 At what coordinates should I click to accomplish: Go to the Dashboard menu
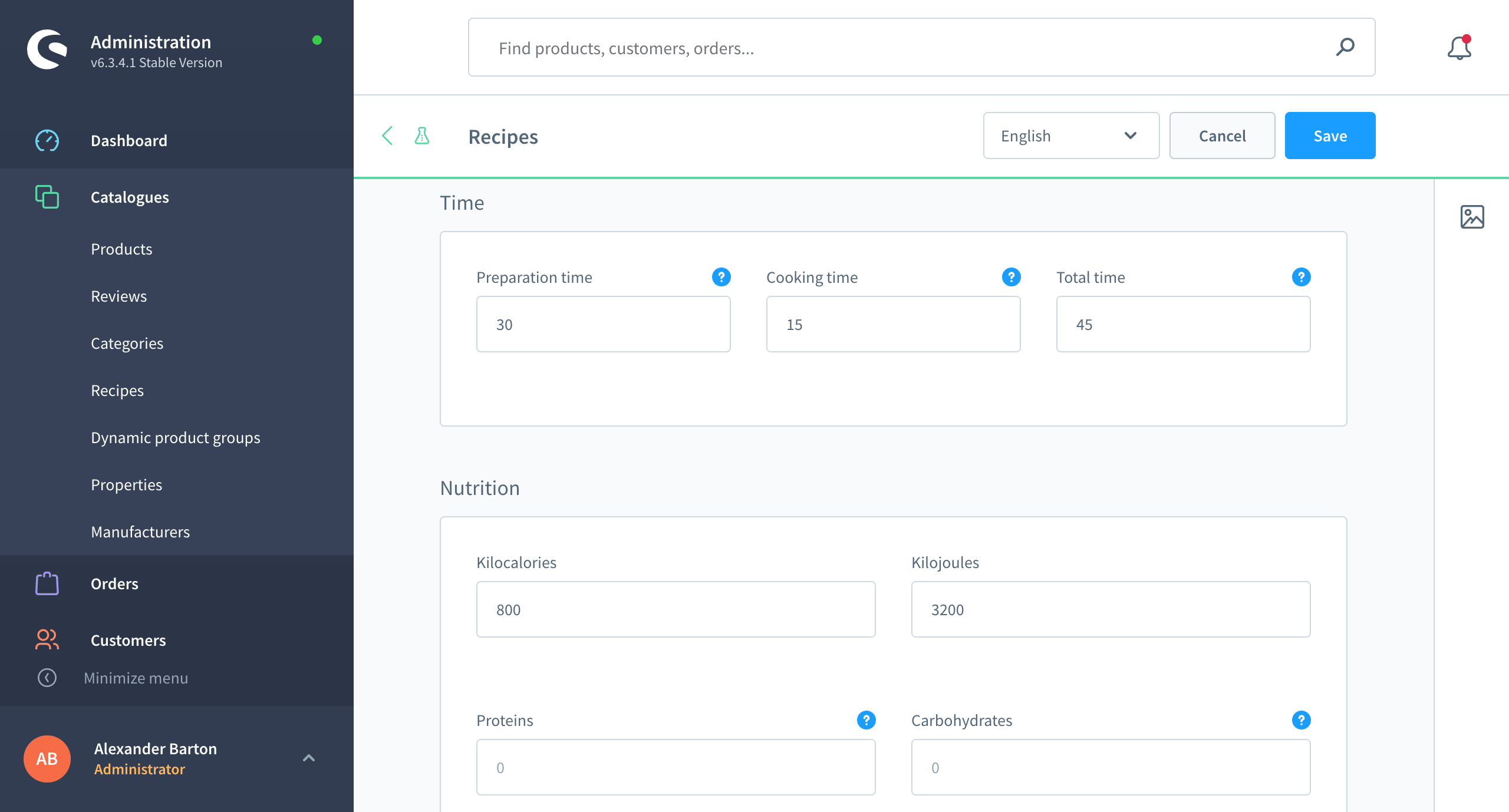pyautogui.click(x=129, y=141)
